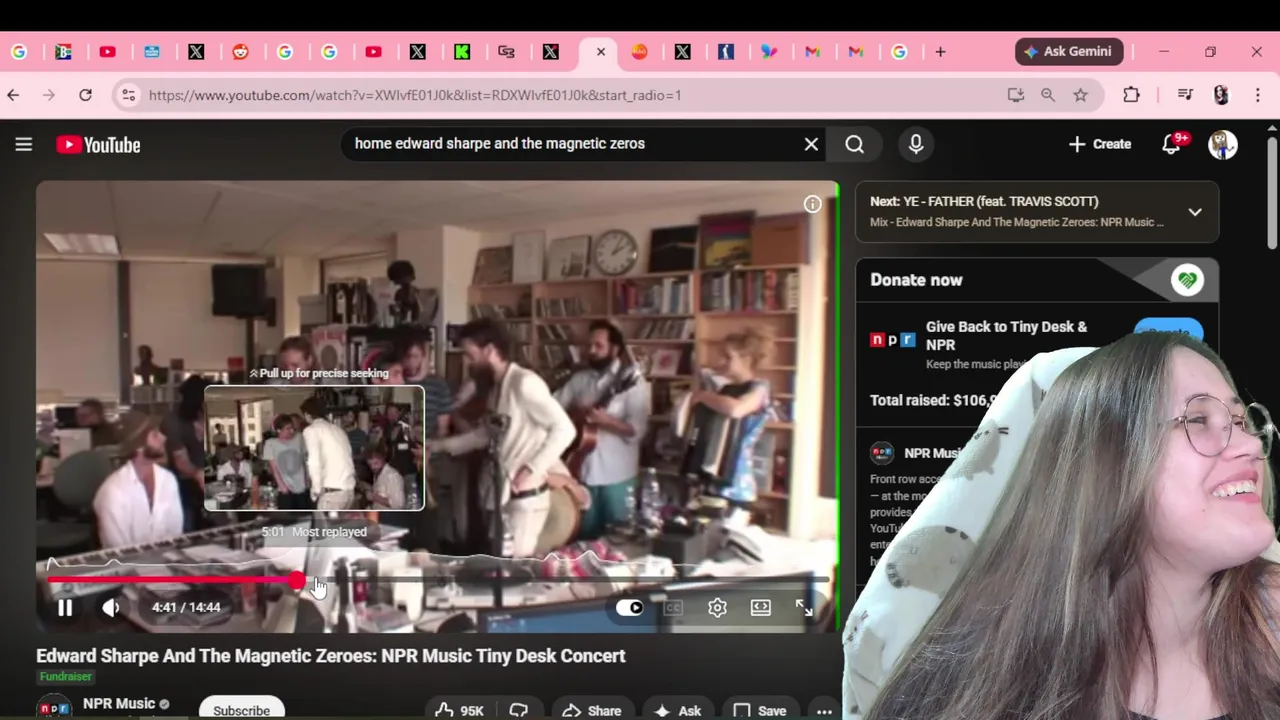Enter full screen mode
Image resolution: width=1280 pixels, height=720 pixels.
tap(804, 607)
